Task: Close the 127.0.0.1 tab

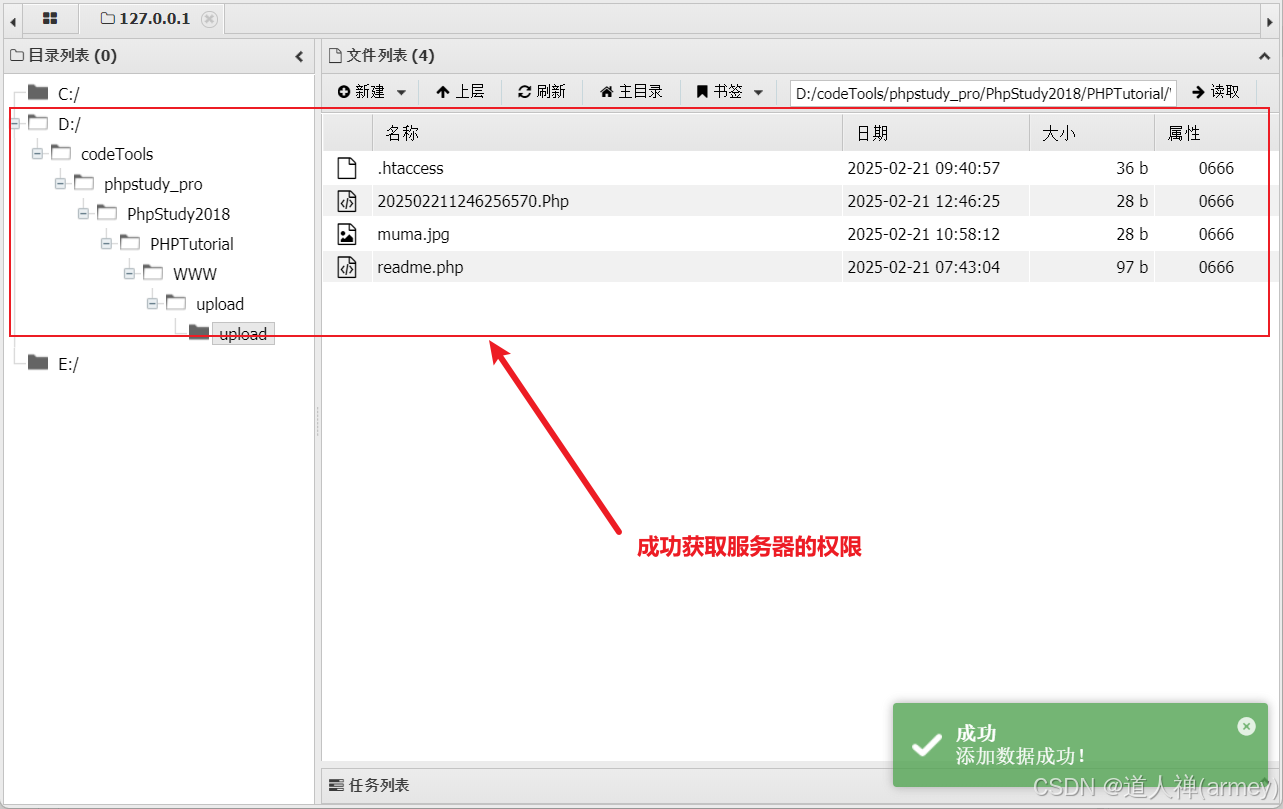Action: (x=208, y=19)
